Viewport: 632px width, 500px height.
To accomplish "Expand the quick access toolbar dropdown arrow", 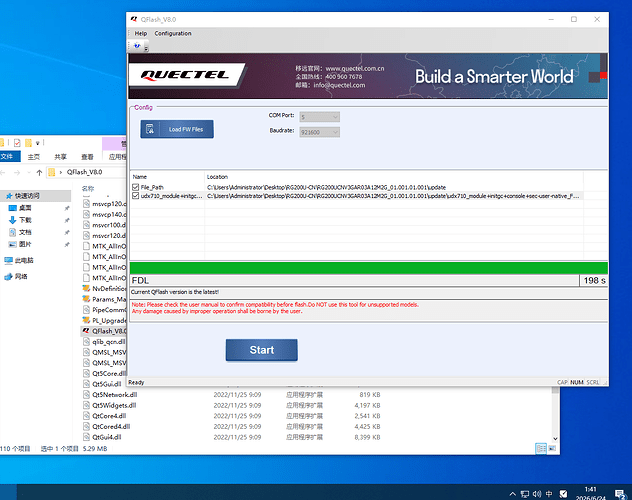I will point(37,143).
